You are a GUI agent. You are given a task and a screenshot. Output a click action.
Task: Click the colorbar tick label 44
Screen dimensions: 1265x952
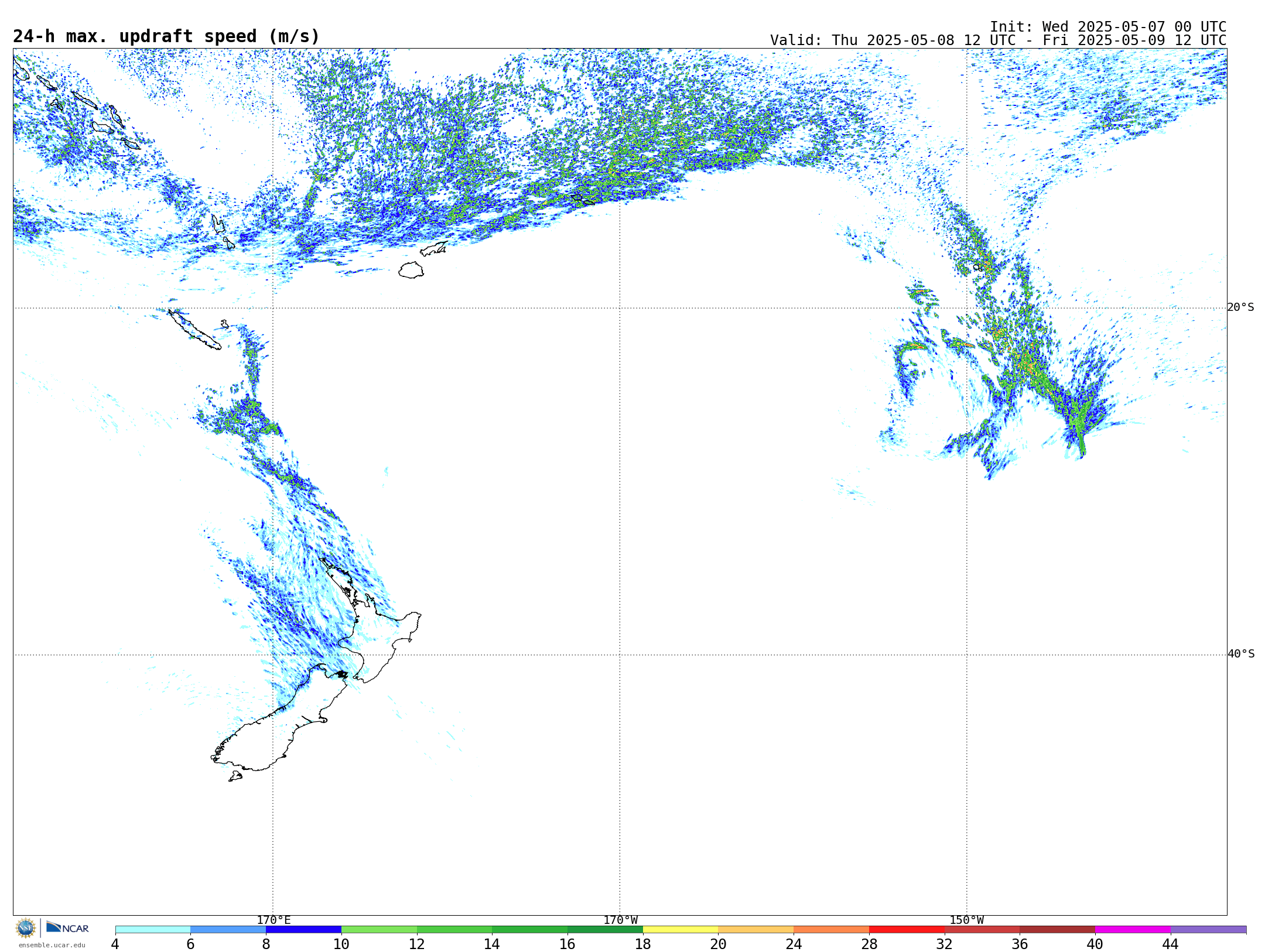click(1171, 944)
